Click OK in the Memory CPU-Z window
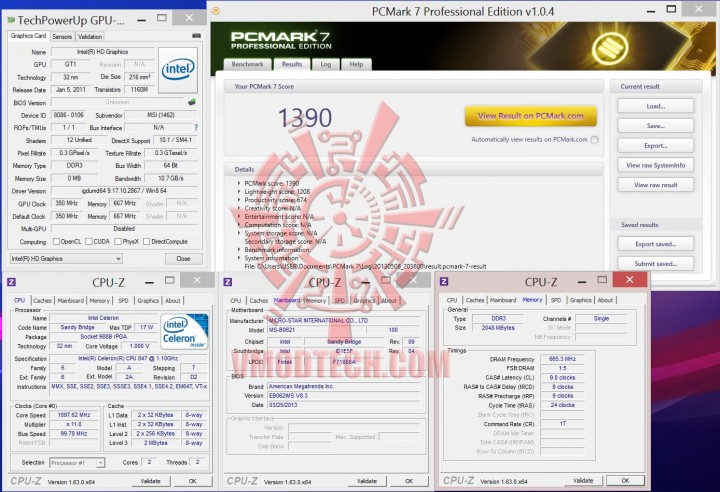 pos(625,481)
